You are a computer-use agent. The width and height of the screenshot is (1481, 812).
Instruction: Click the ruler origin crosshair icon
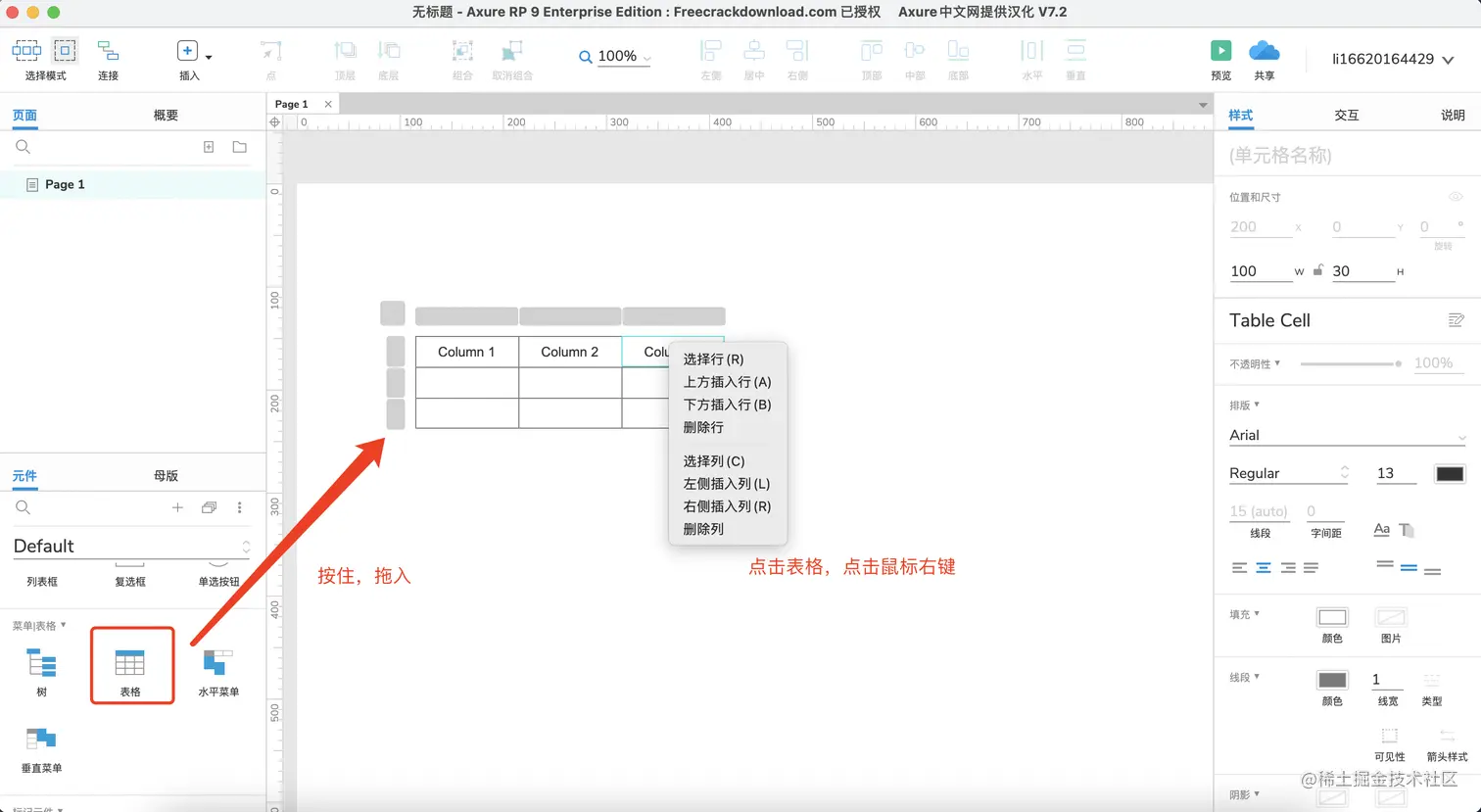(275, 122)
